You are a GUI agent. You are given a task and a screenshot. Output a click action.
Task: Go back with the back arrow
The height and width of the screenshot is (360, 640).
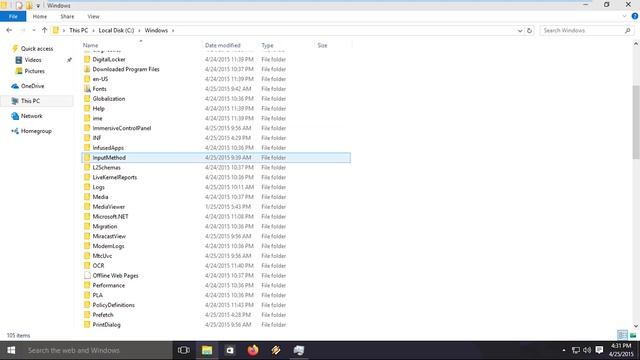pyautogui.click(x=9, y=30)
